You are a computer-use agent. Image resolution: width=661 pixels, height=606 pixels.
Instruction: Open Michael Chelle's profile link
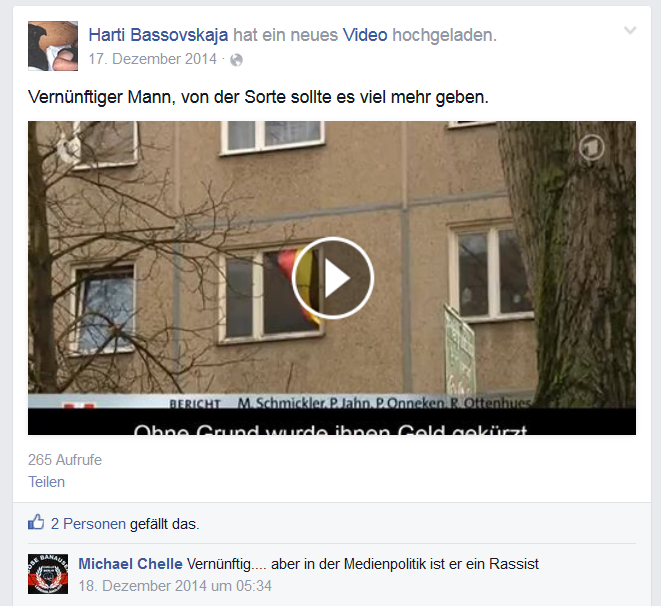(130, 564)
